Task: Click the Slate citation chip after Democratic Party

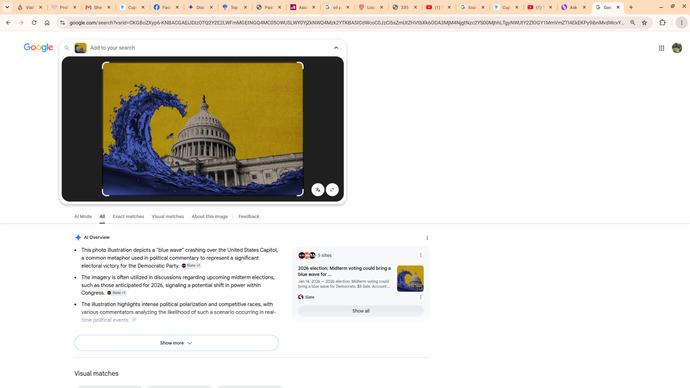Action: 191,266
